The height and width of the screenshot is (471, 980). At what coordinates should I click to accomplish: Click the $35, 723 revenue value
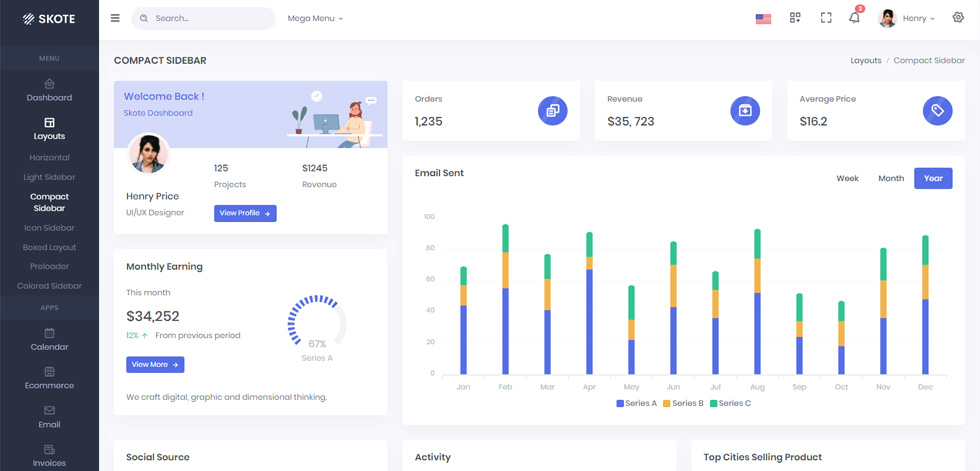point(631,122)
